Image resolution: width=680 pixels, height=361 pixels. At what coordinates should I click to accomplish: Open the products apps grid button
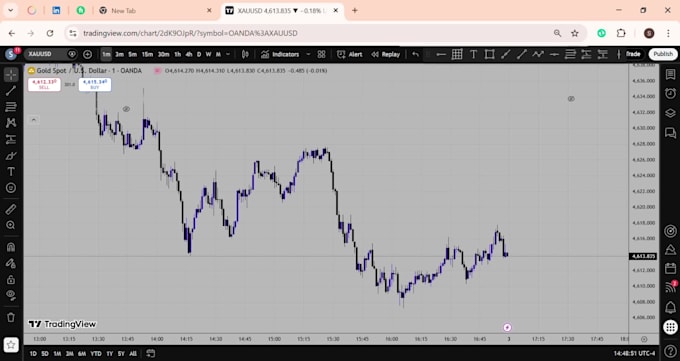click(670, 327)
